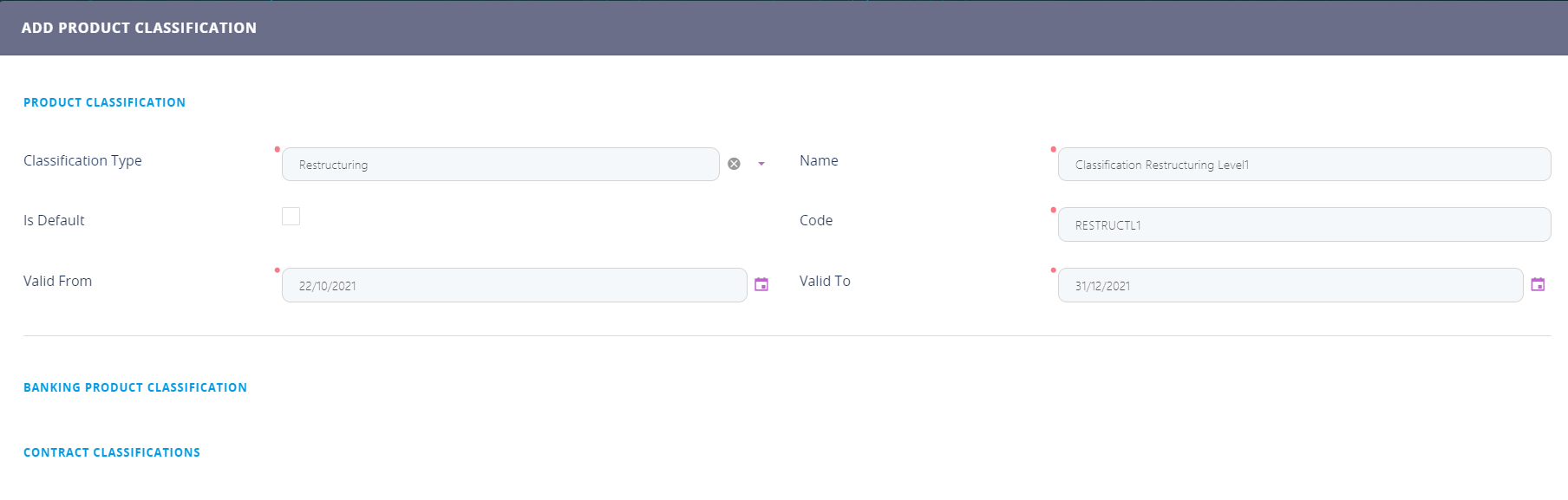Click the Add Product Classification title bar

[x=139, y=28]
